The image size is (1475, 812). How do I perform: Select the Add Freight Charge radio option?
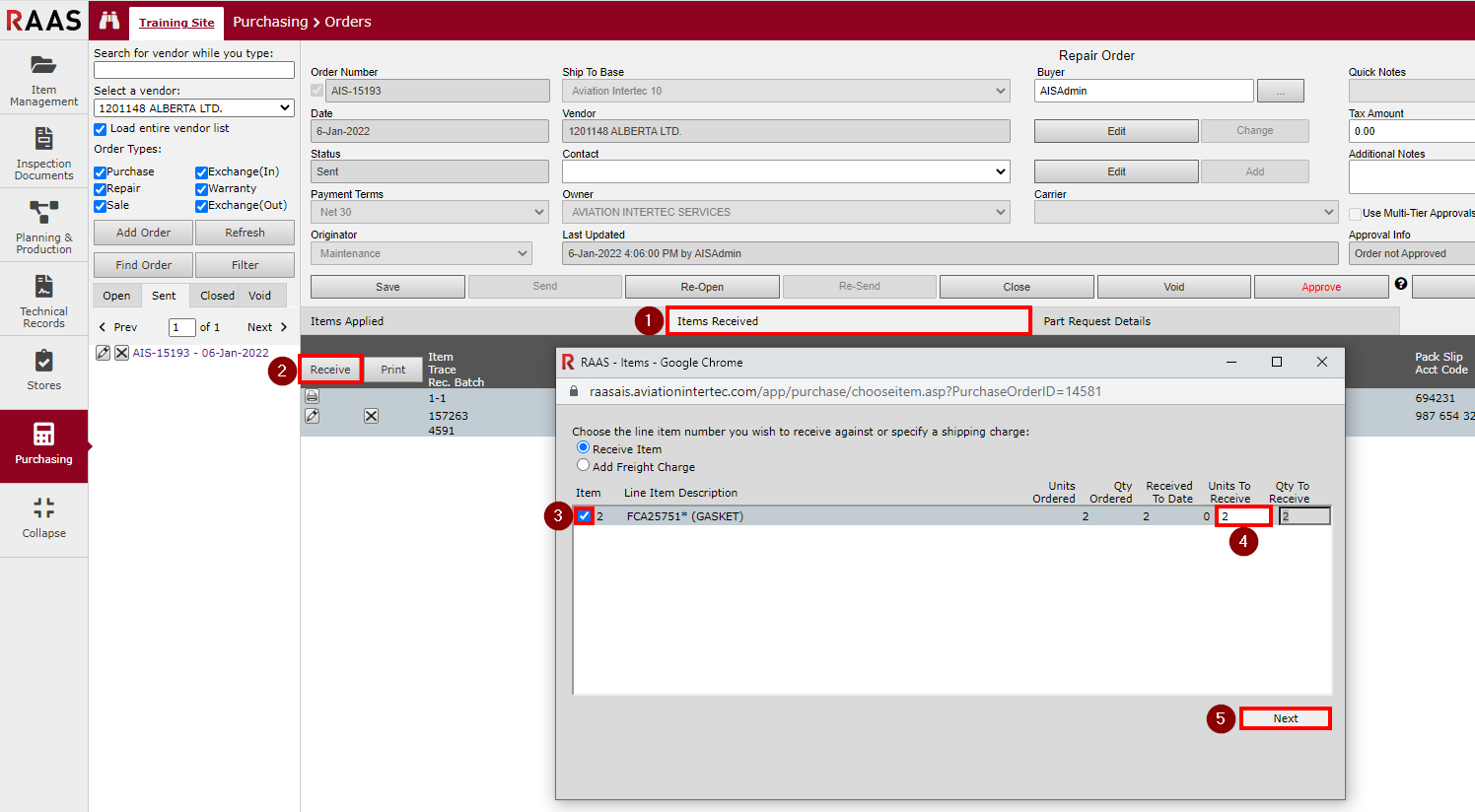coord(584,465)
